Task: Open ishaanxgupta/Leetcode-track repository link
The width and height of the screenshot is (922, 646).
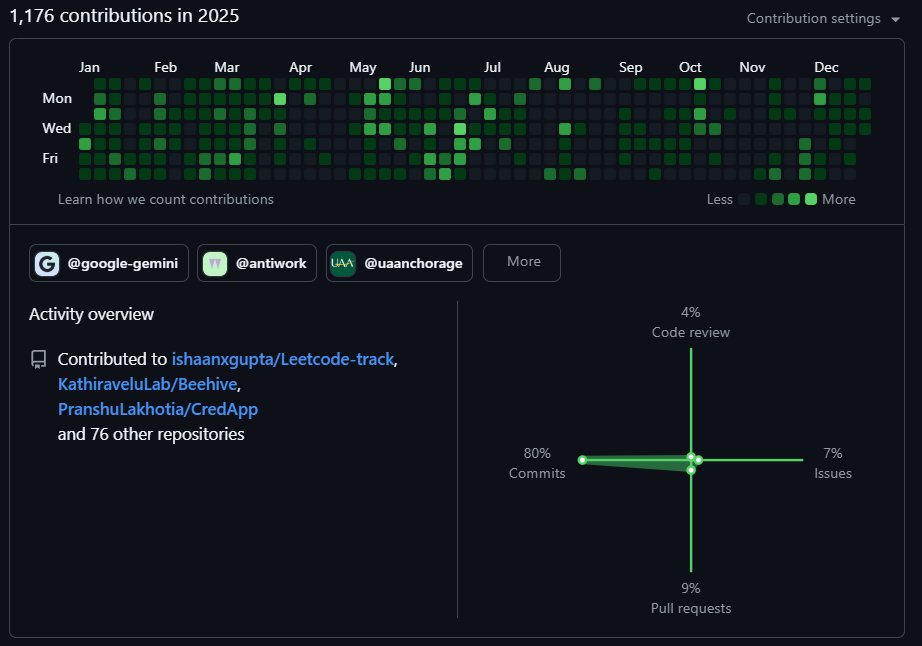Action: tap(283, 359)
